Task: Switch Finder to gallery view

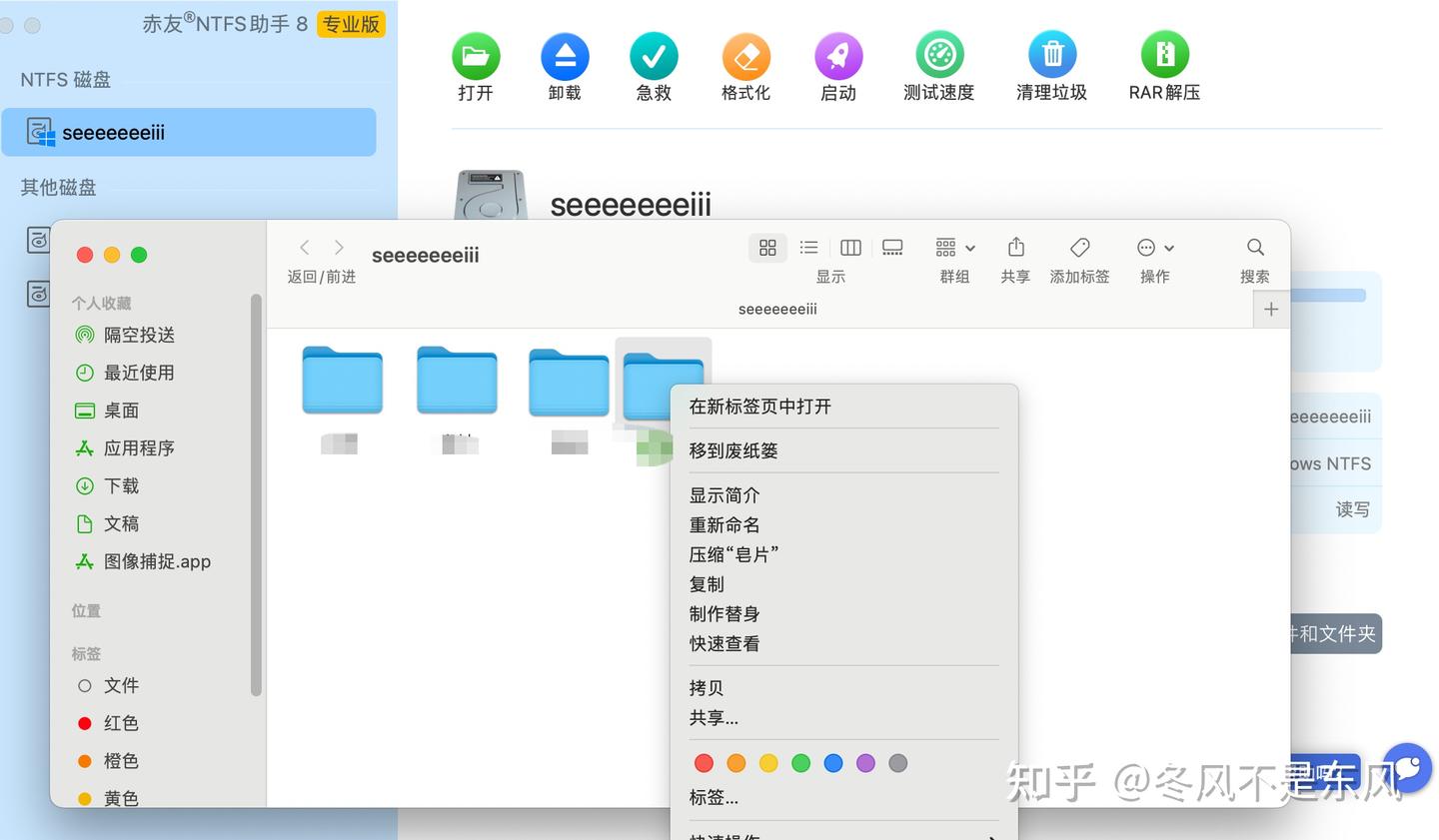Action: pyautogui.click(x=893, y=248)
